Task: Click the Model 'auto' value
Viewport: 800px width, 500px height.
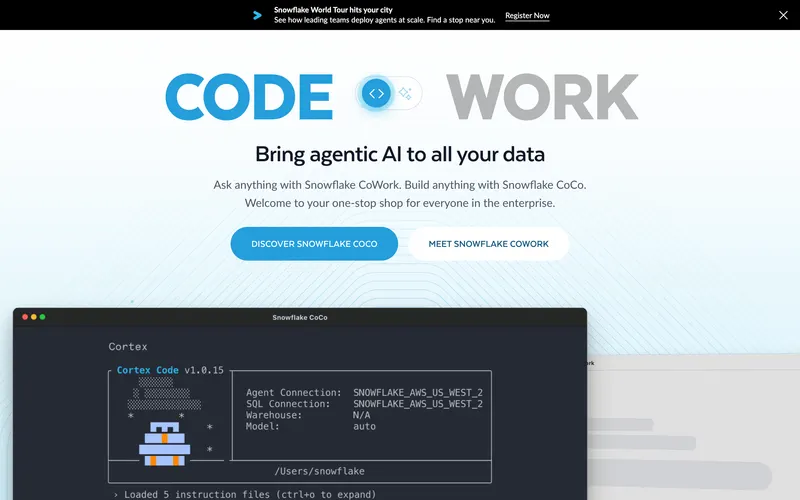Action: [364, 427]
